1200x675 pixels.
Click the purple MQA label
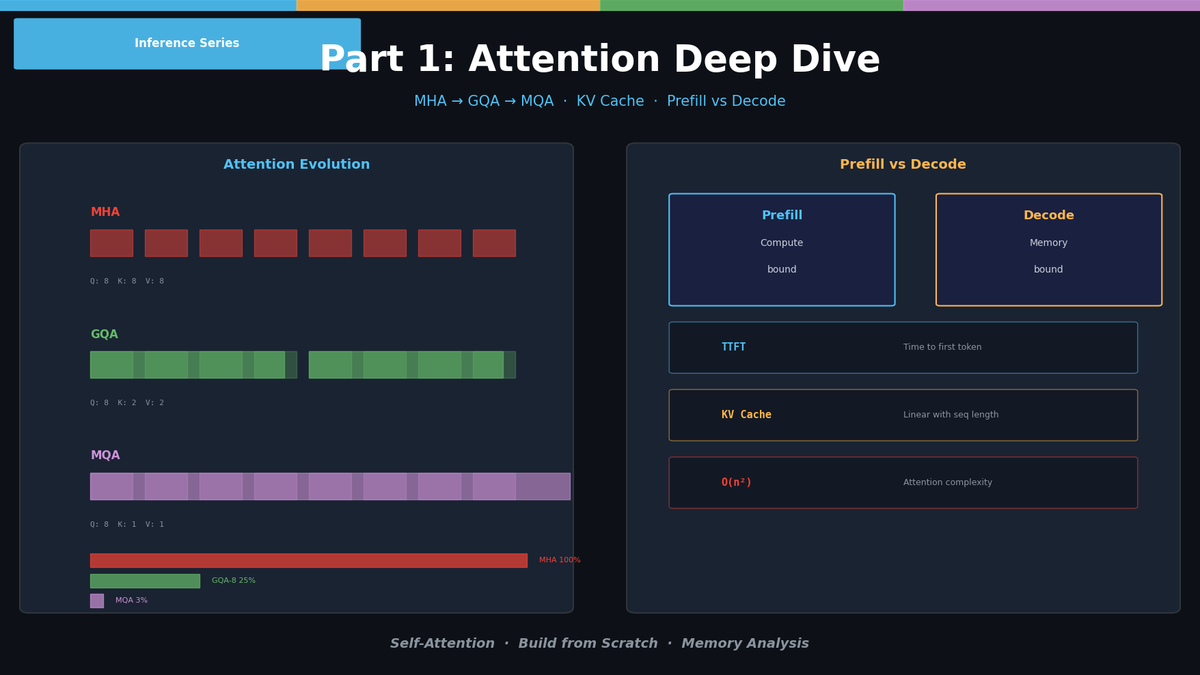coord(105,456)
